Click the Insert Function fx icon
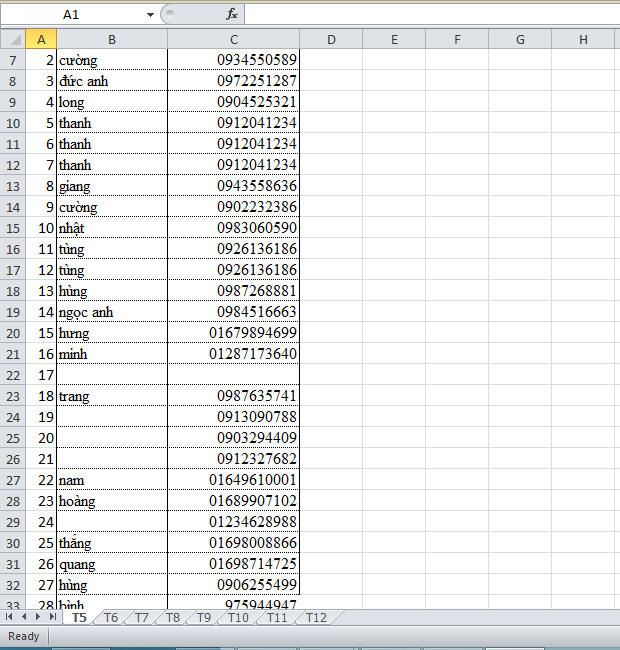 pyautogui.click(x=232, y=15)
